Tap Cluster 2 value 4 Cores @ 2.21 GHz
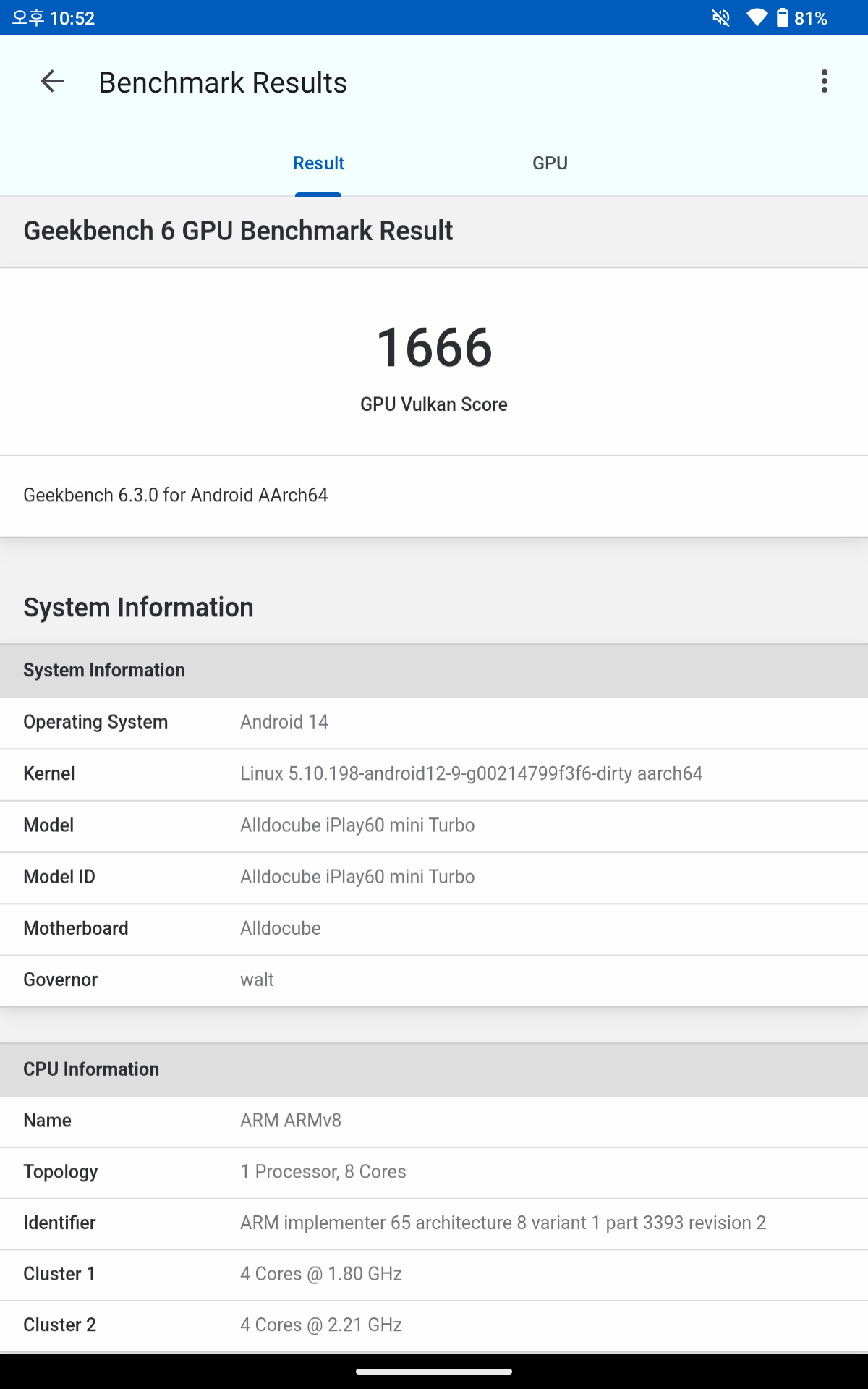This screenshot has height=1389, width=868. 321,1325
